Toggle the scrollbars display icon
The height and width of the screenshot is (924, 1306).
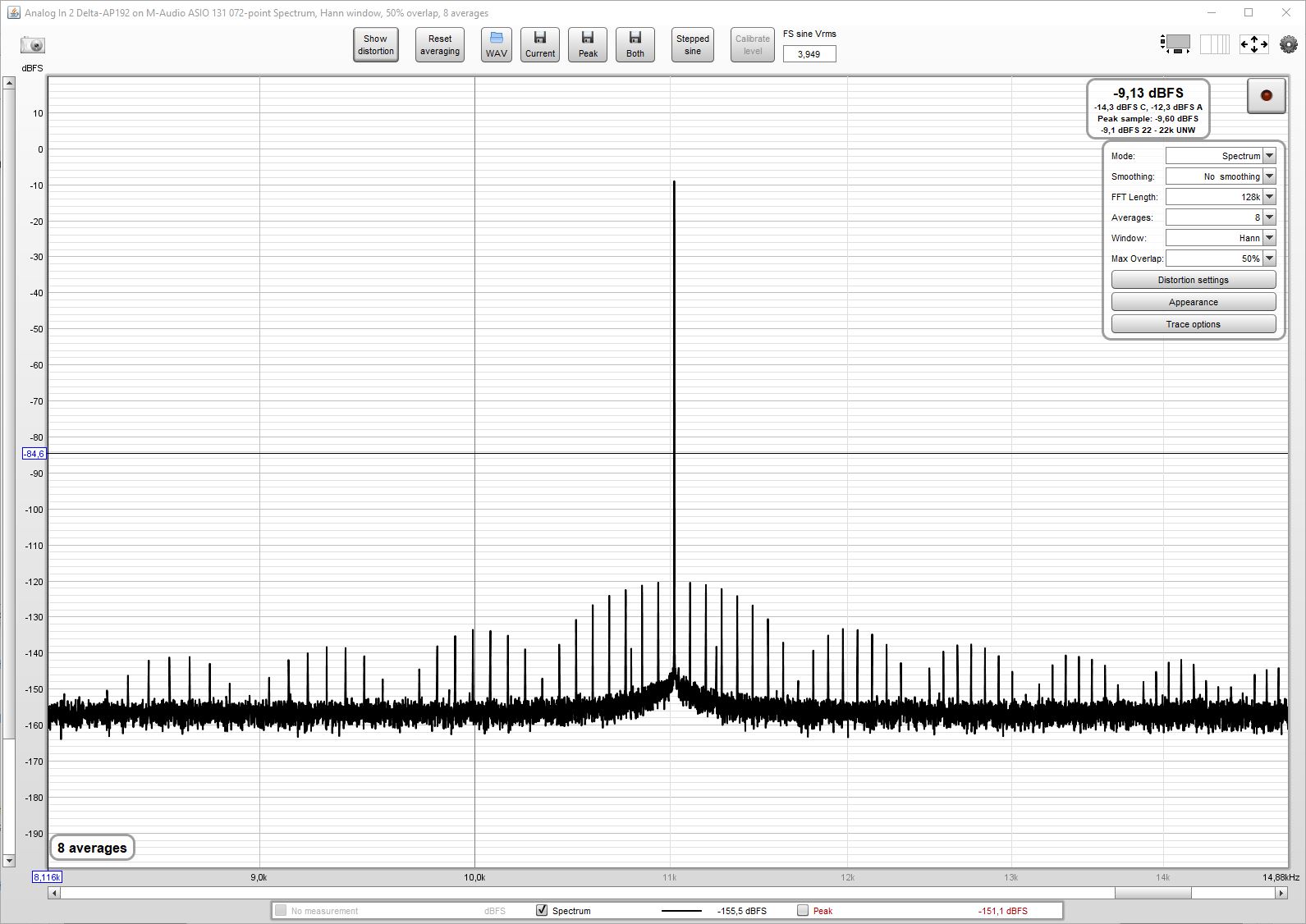point(1175,44)
